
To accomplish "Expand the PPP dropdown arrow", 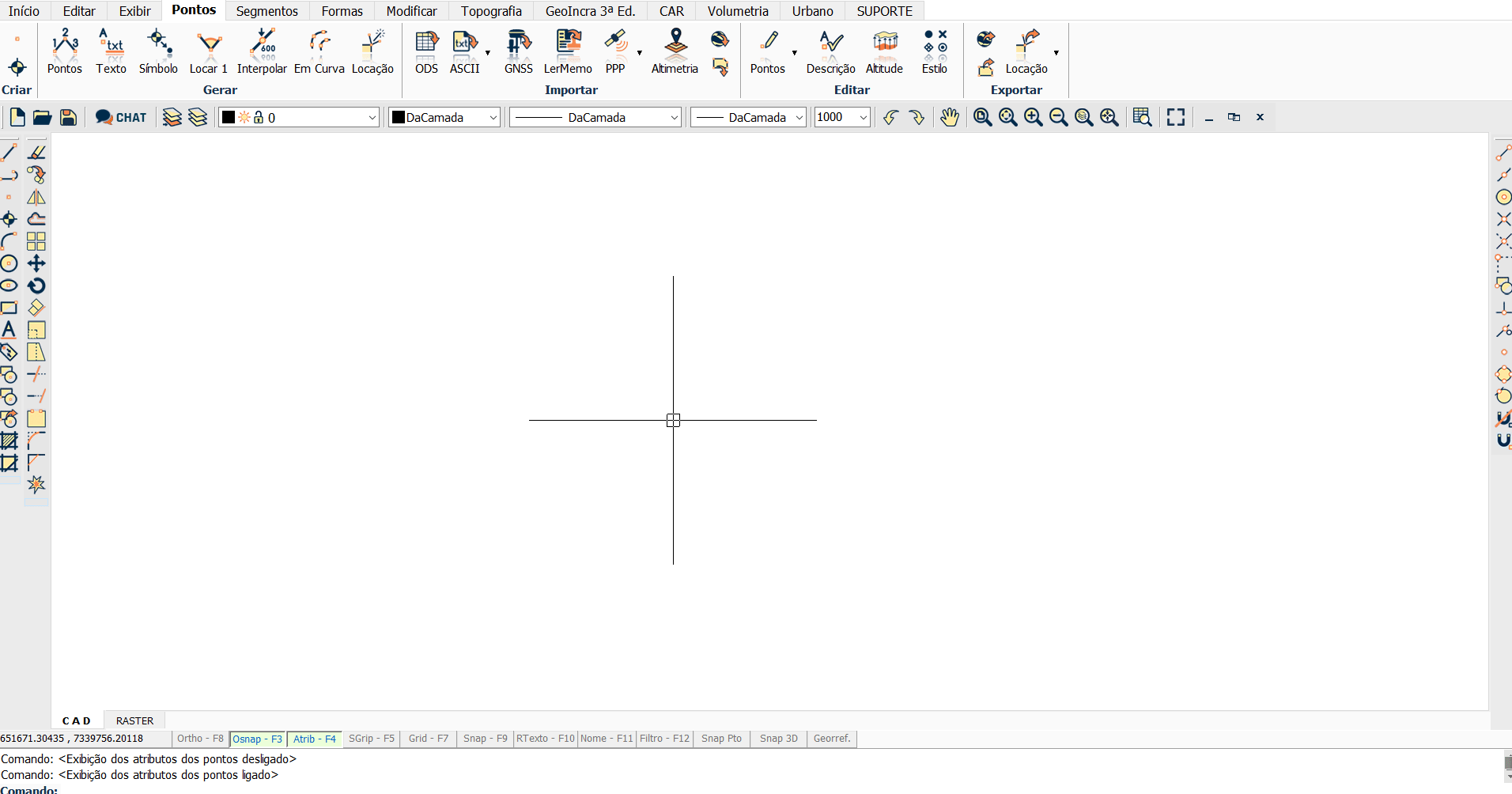I will [x=639, y=53].
